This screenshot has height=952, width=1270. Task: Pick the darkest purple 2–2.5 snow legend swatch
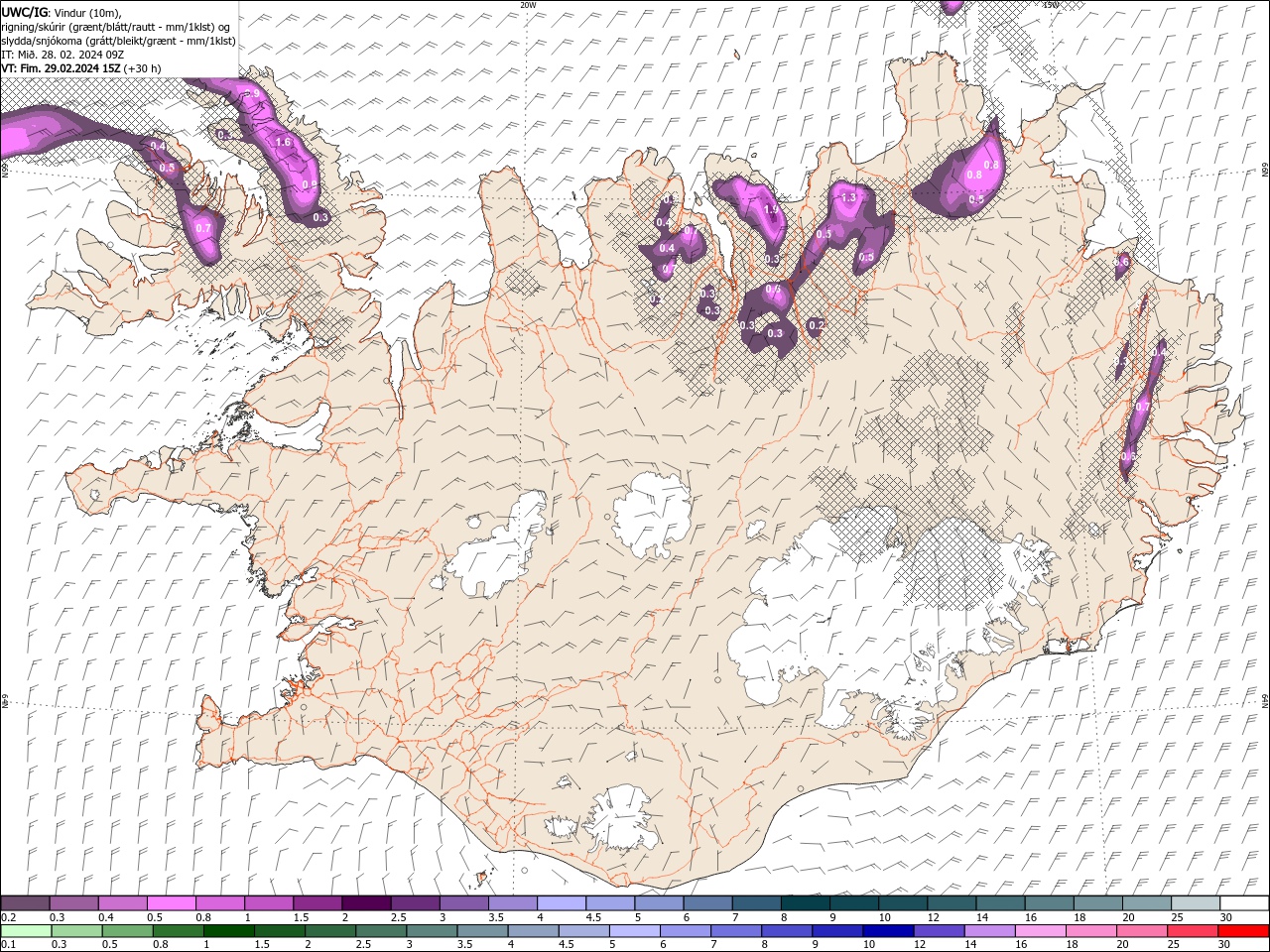366,903
